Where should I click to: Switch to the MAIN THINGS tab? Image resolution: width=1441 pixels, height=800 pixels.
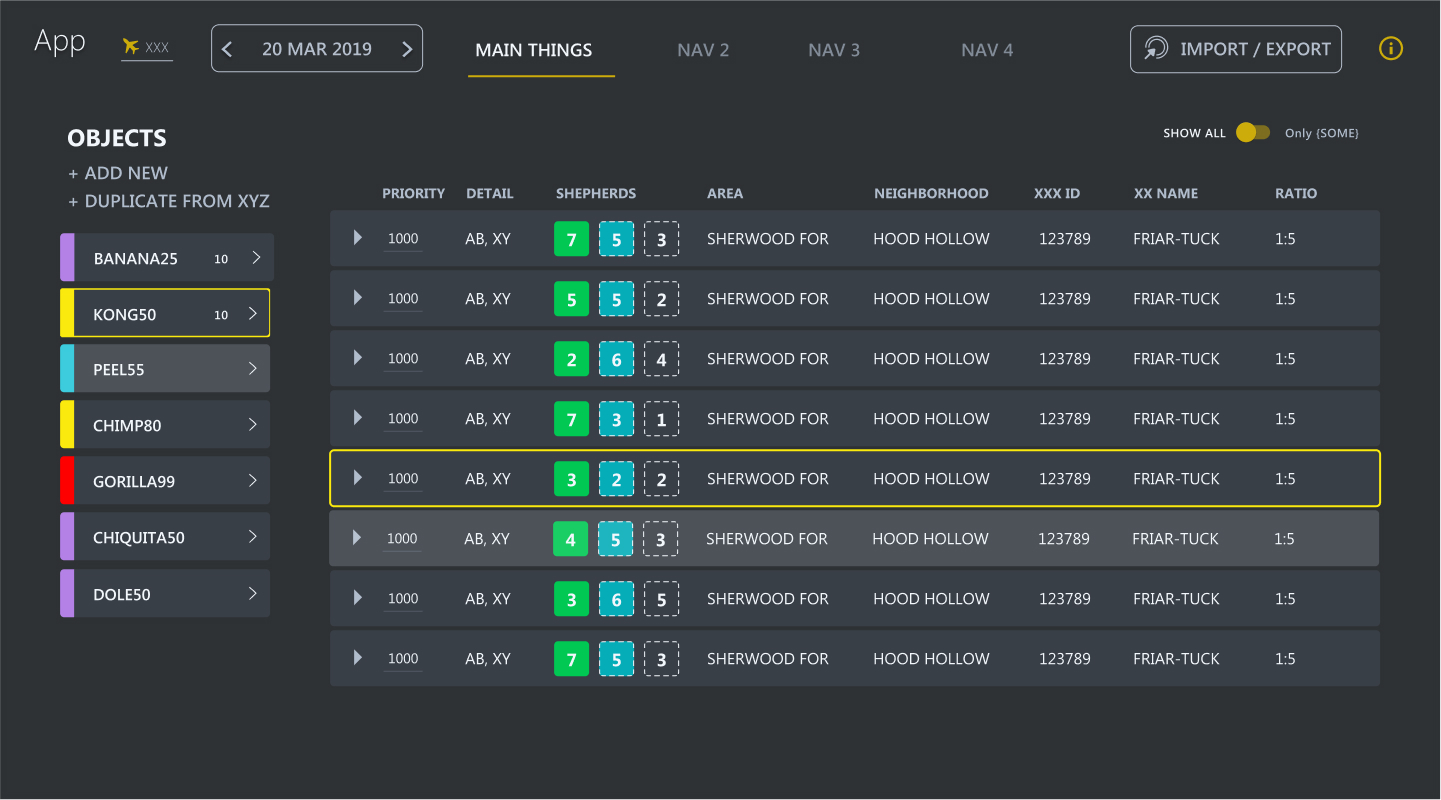pos(534,50)
